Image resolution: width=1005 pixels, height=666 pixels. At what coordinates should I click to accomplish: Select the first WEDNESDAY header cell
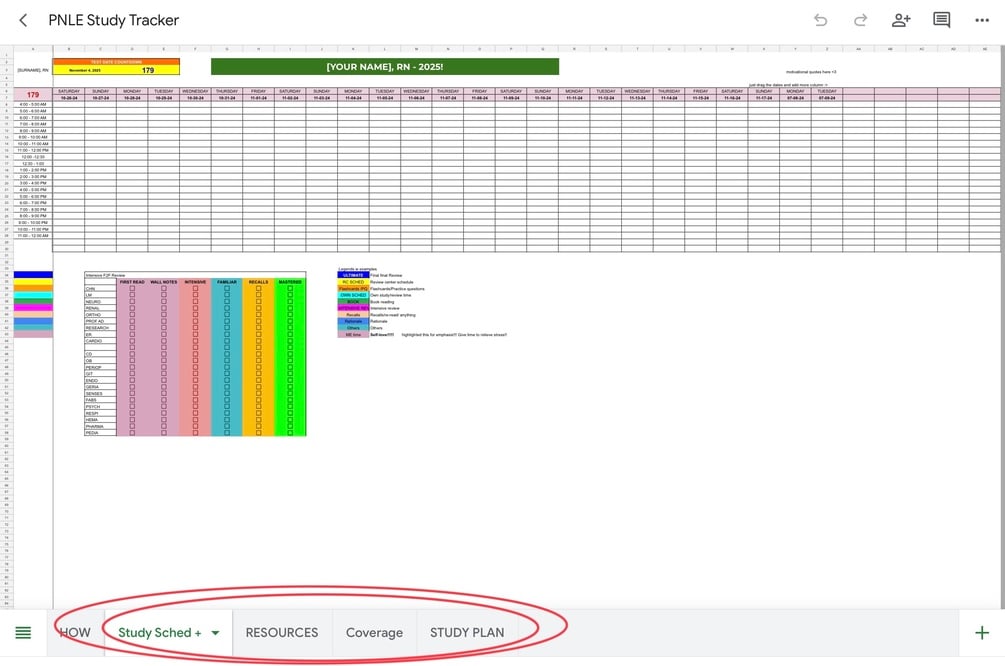click(x=195, y=92)
